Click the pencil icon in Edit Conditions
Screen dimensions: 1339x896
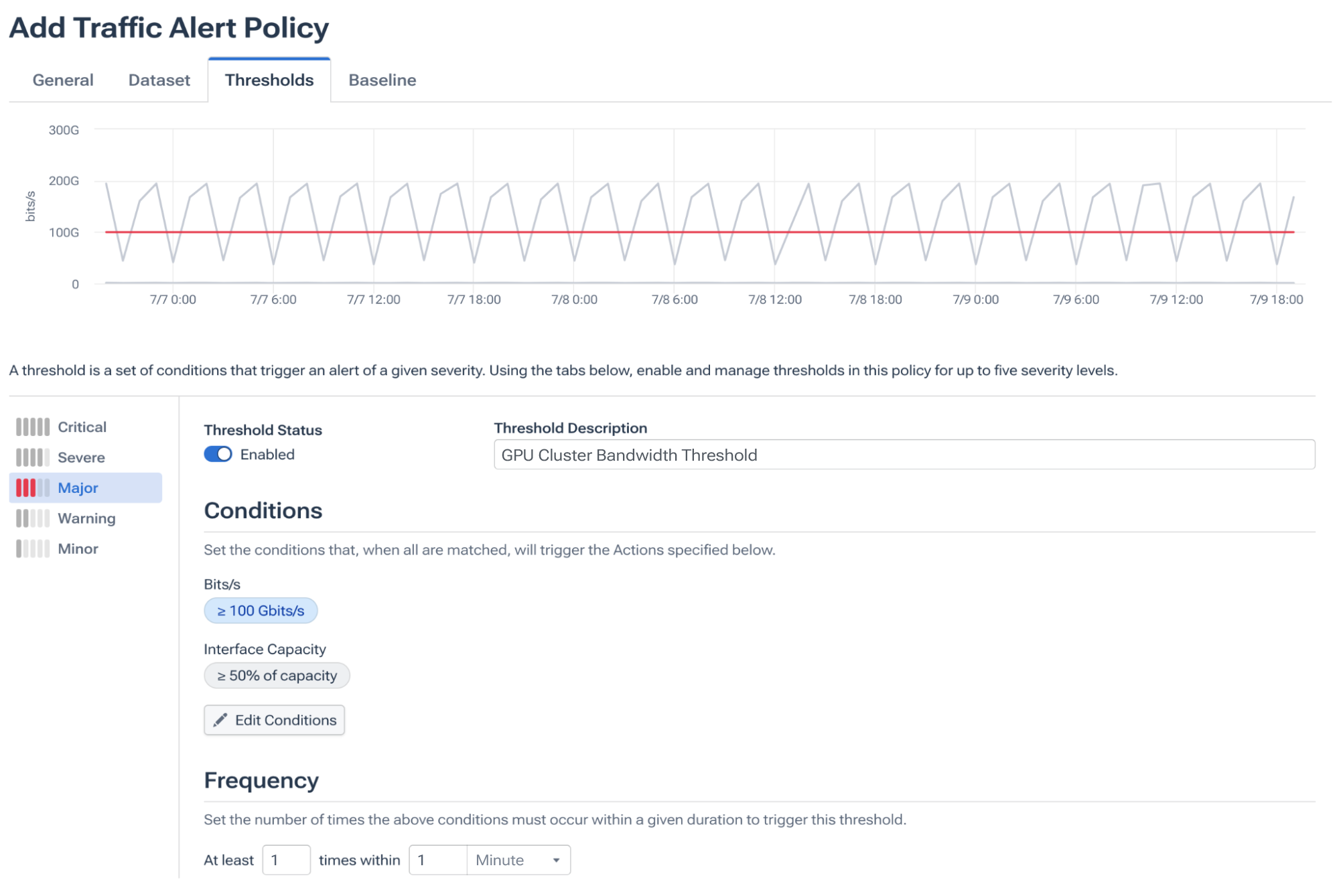(220, 721)
